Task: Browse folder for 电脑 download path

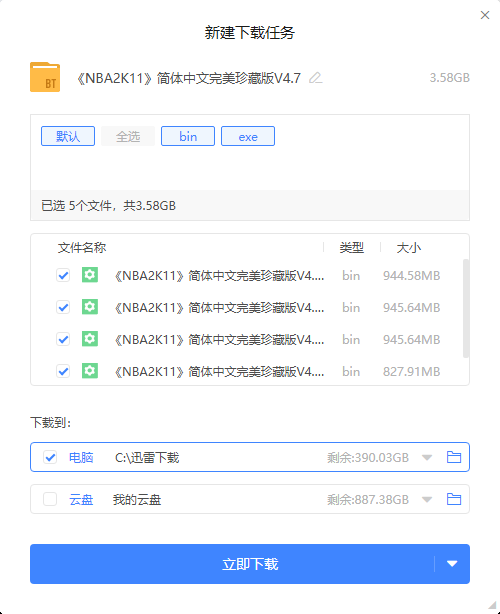Action: click(454, 457)
